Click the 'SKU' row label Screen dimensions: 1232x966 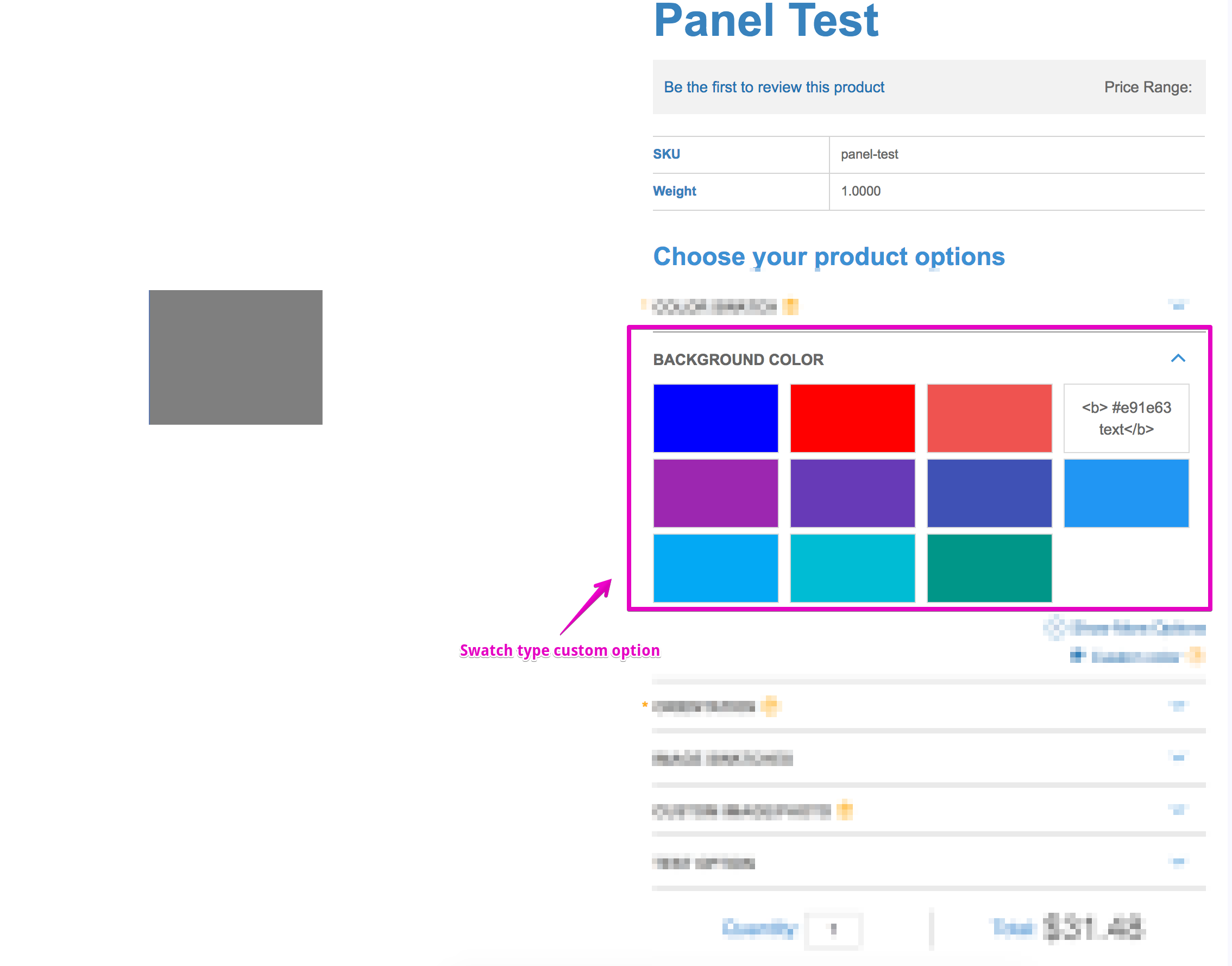point(666,154)
